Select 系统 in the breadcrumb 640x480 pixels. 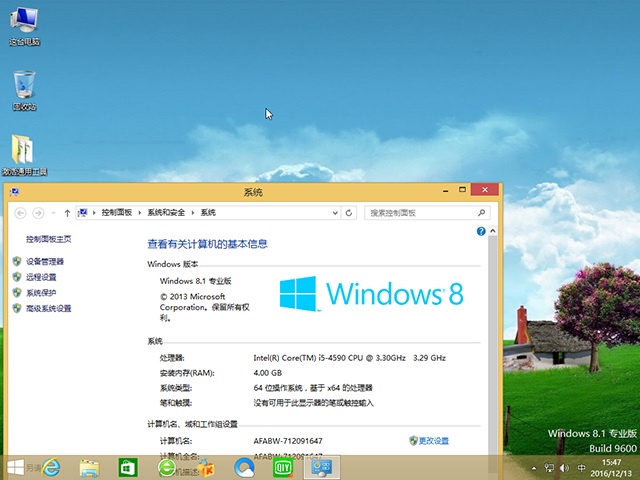click(x=208, y=213)
